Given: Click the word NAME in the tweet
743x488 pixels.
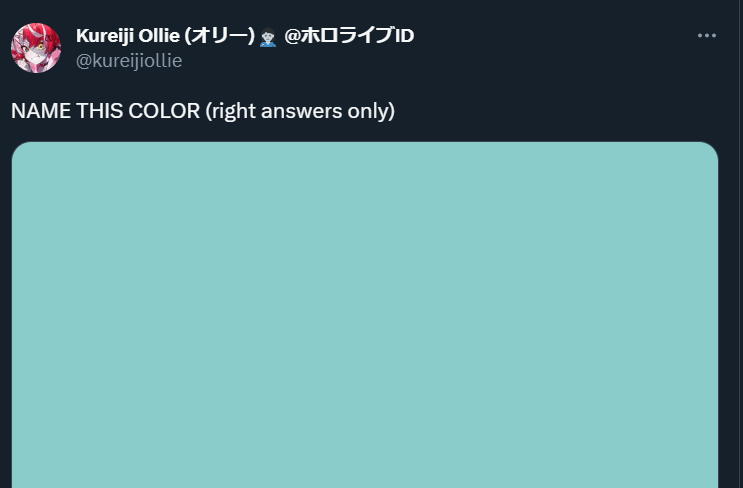Looking at the screenshot, I should [x=41, y=111].
